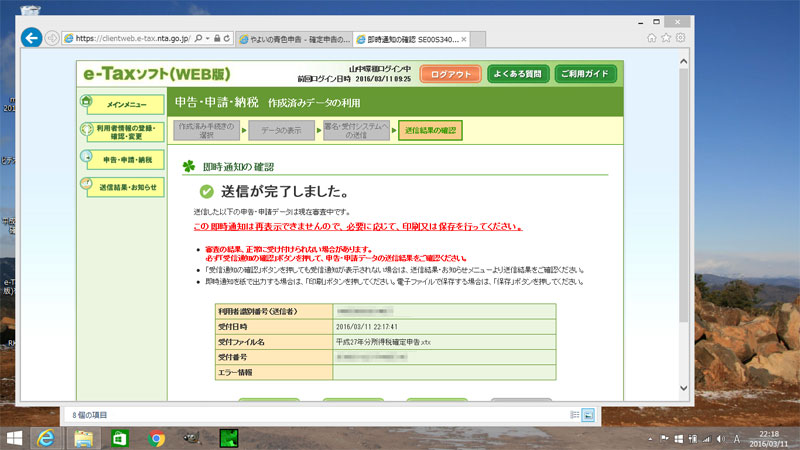Switch to the やよいの青色申告 tab
This screenshot has width=800, height=450.
click(295, 39)
